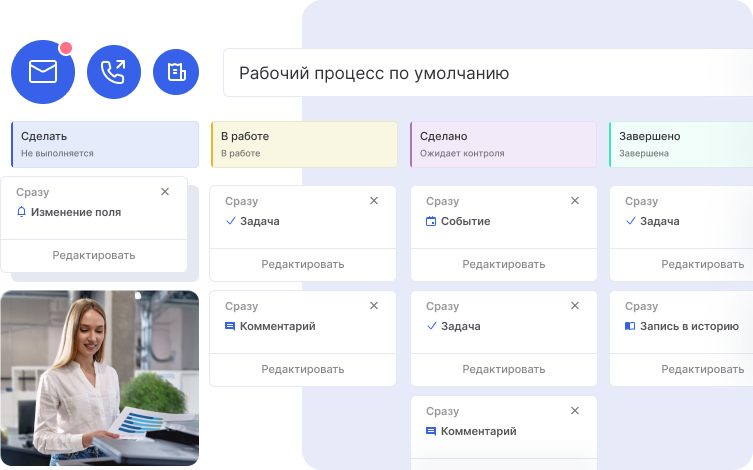
Task: Click checkmark icon on Завершено Задача card
Action: point(631,221)
